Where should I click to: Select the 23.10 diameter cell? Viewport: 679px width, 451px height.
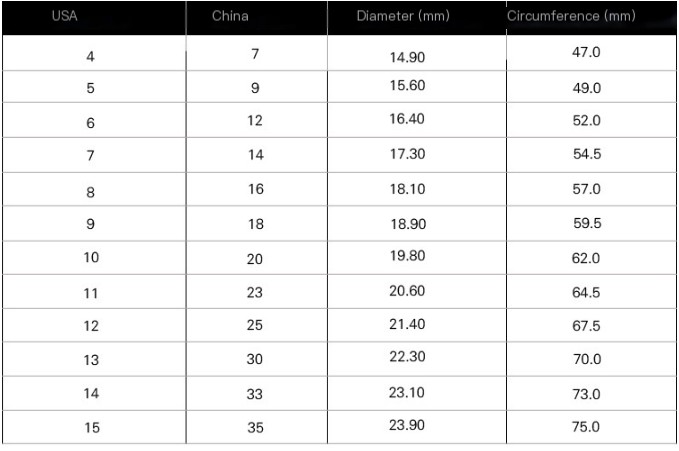(x=407, y=392)
